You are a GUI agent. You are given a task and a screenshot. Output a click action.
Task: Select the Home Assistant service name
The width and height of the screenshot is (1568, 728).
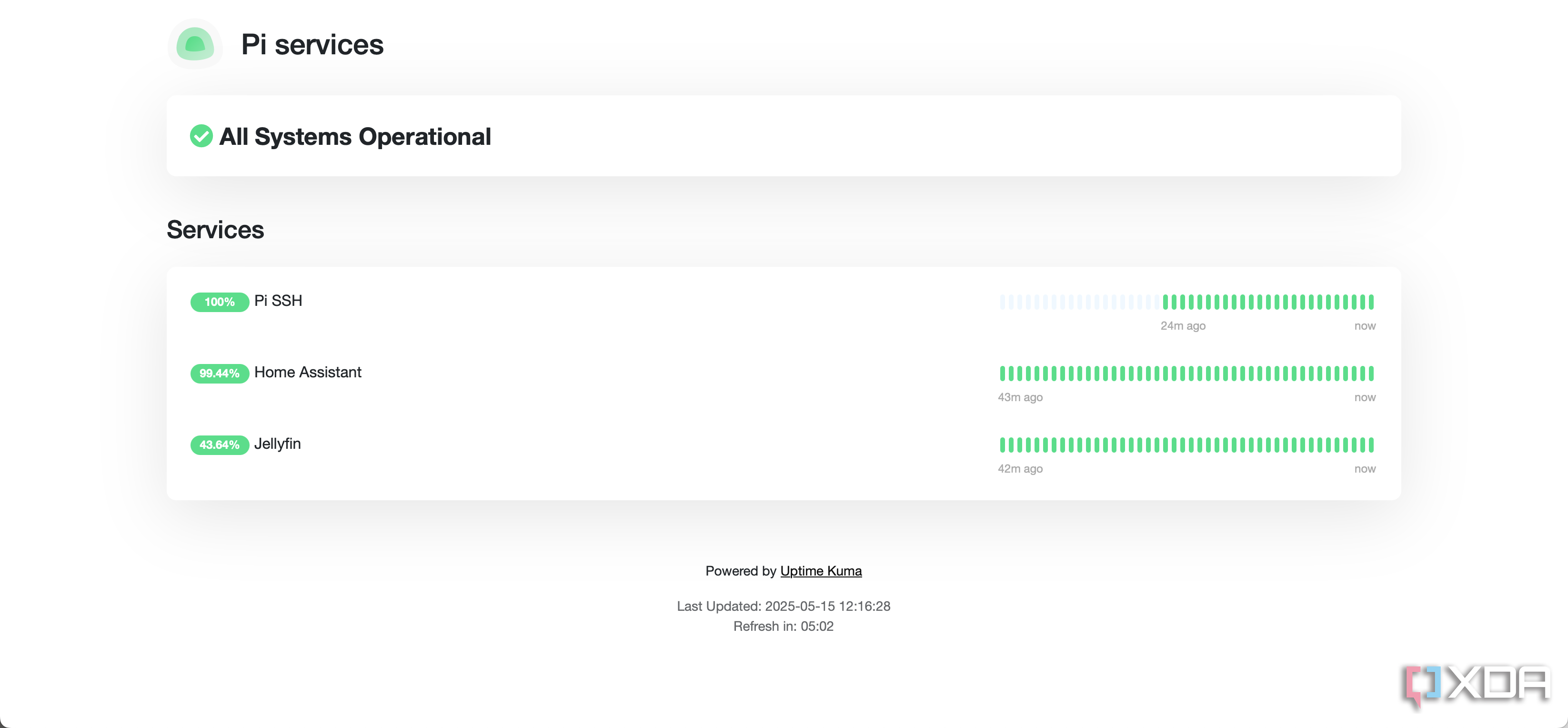click(307, 372)
